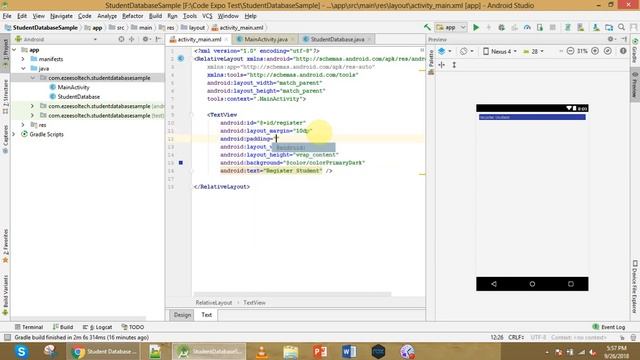Switch to StudentDatabase.java tab

pyautogui.click(x=337, y=39)
